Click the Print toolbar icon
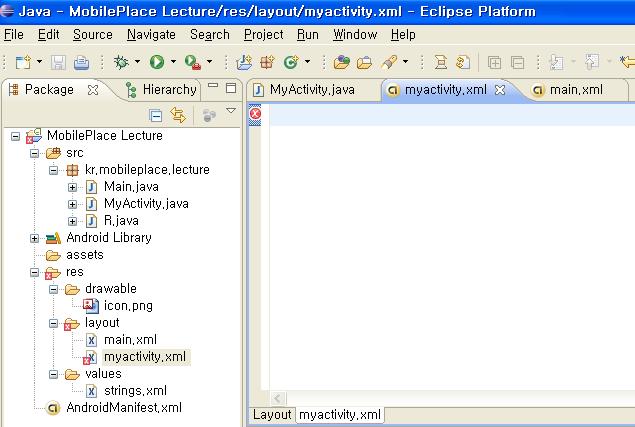635x427 pixels. pos(81,62)
